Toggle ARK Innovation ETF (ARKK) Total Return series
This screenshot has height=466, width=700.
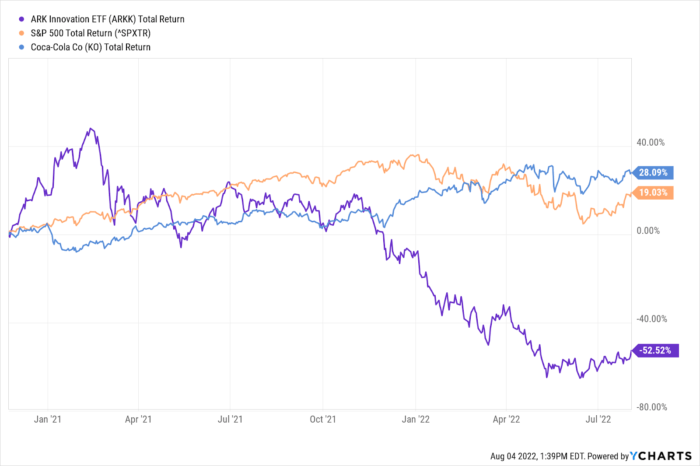[96, 19]
